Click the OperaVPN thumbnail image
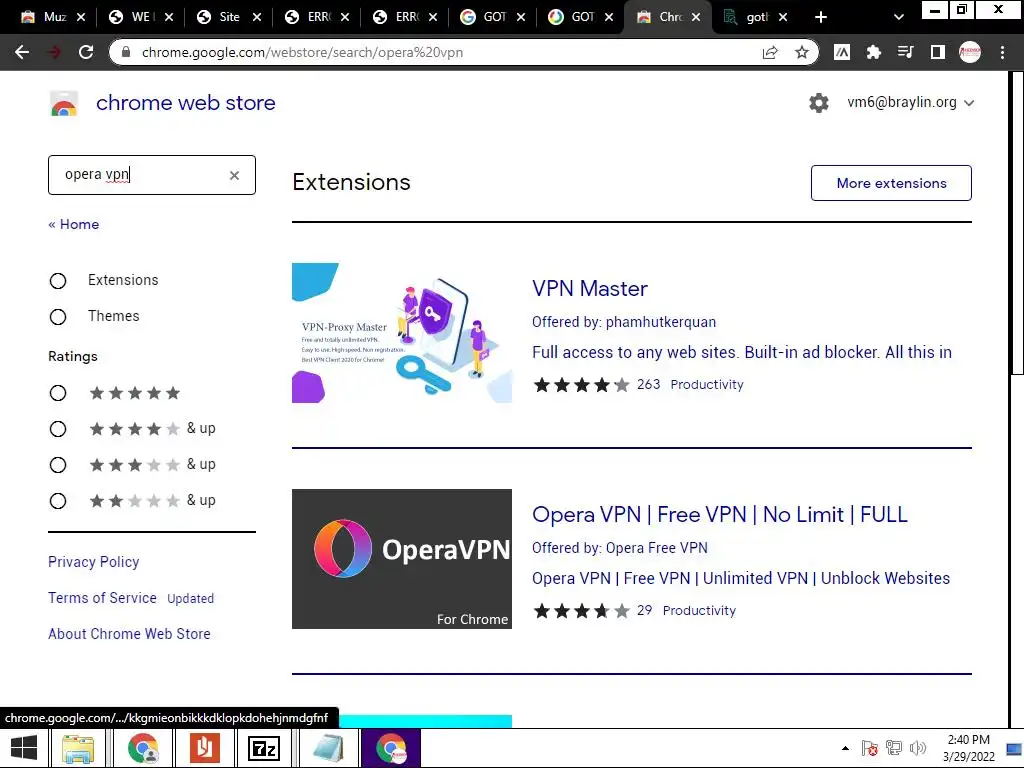1024x768 pixels. tap(402, 559)
